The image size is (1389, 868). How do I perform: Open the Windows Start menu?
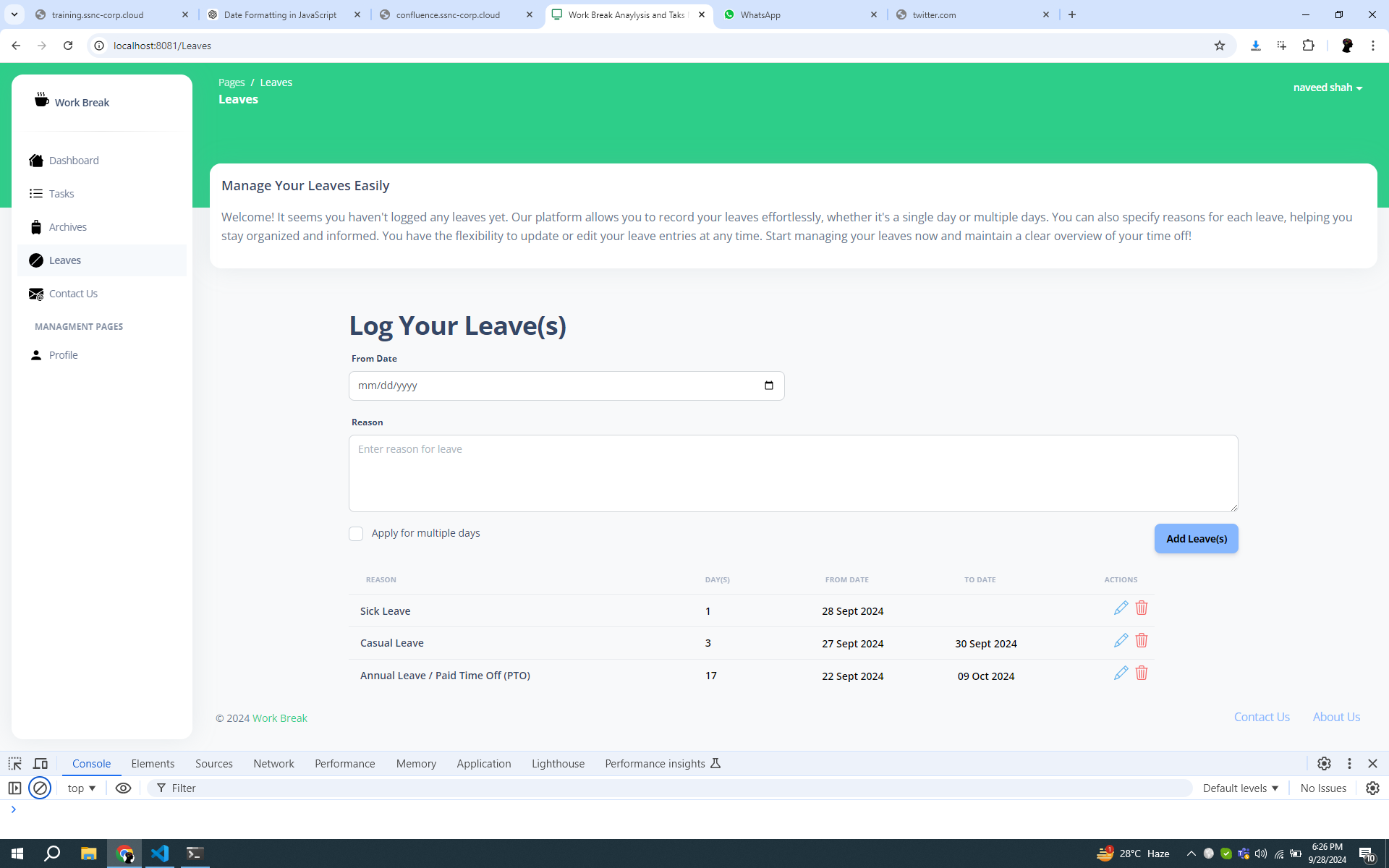click(17, 854)
